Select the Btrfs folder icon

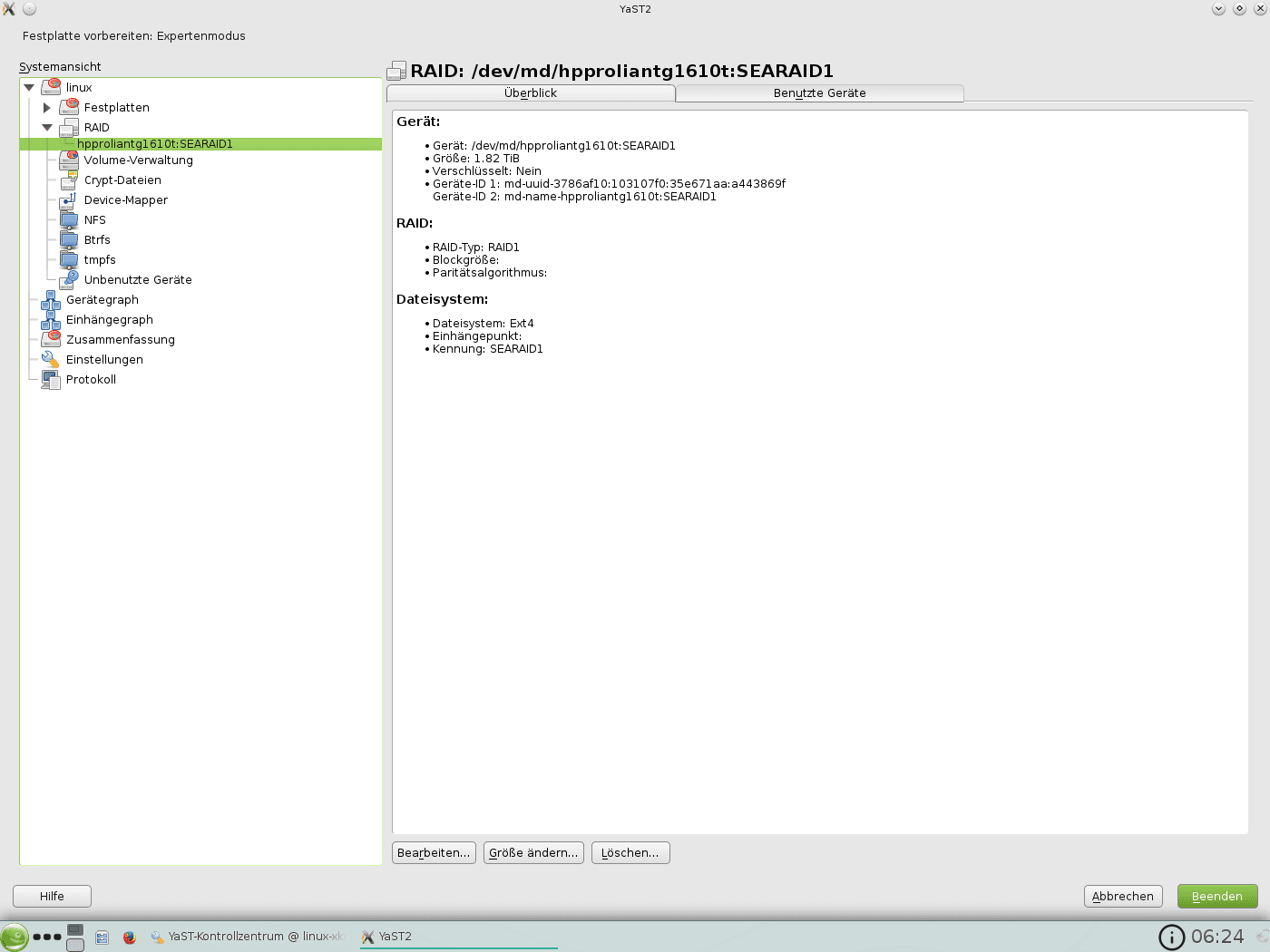click(x=70, y=239)
